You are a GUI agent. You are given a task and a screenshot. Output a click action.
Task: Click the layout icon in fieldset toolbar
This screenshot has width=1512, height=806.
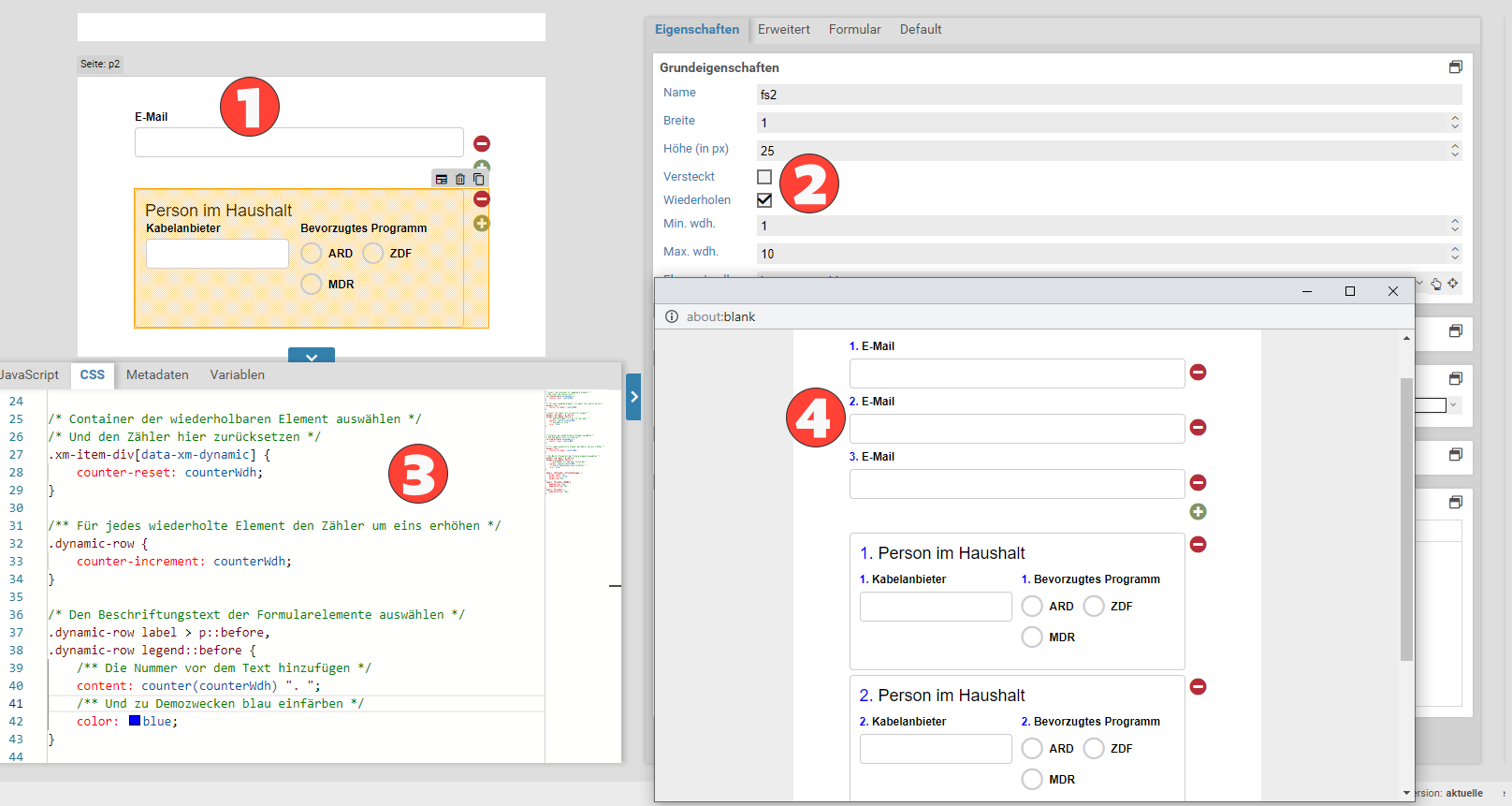pos(442,179)
